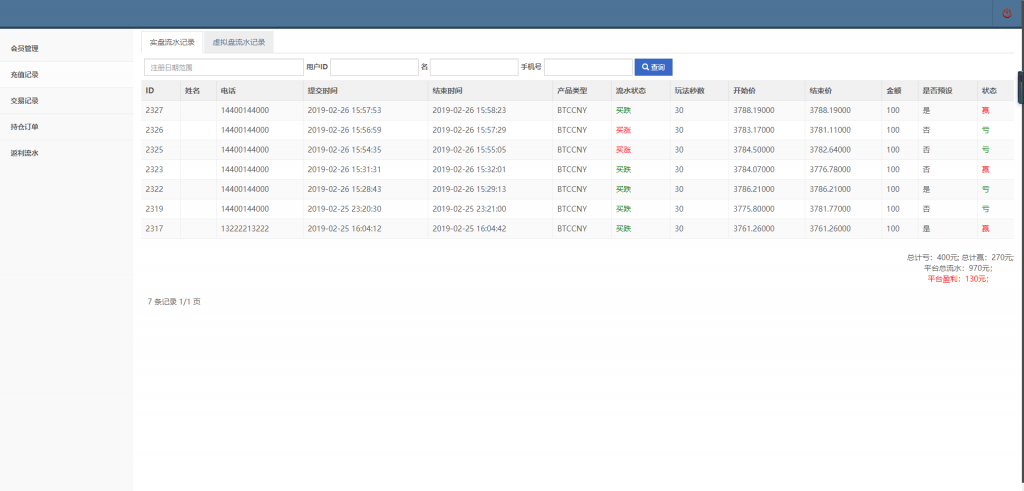Click the ID column header

pyautogui.click(x=150, y=91)
